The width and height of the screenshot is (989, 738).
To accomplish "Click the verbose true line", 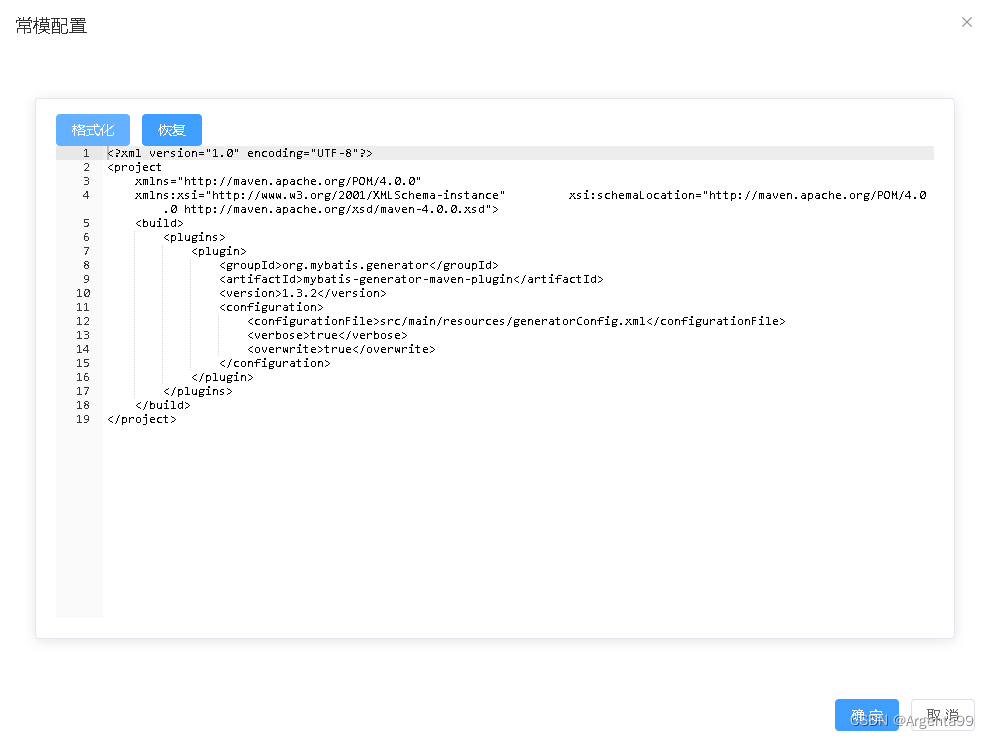I will [327, 335].
